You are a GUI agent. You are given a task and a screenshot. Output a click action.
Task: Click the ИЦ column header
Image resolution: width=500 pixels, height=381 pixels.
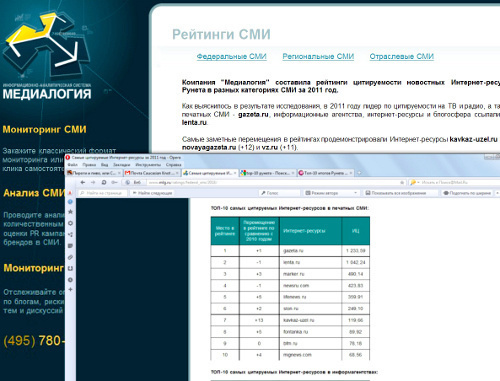[x=356, y=231]
